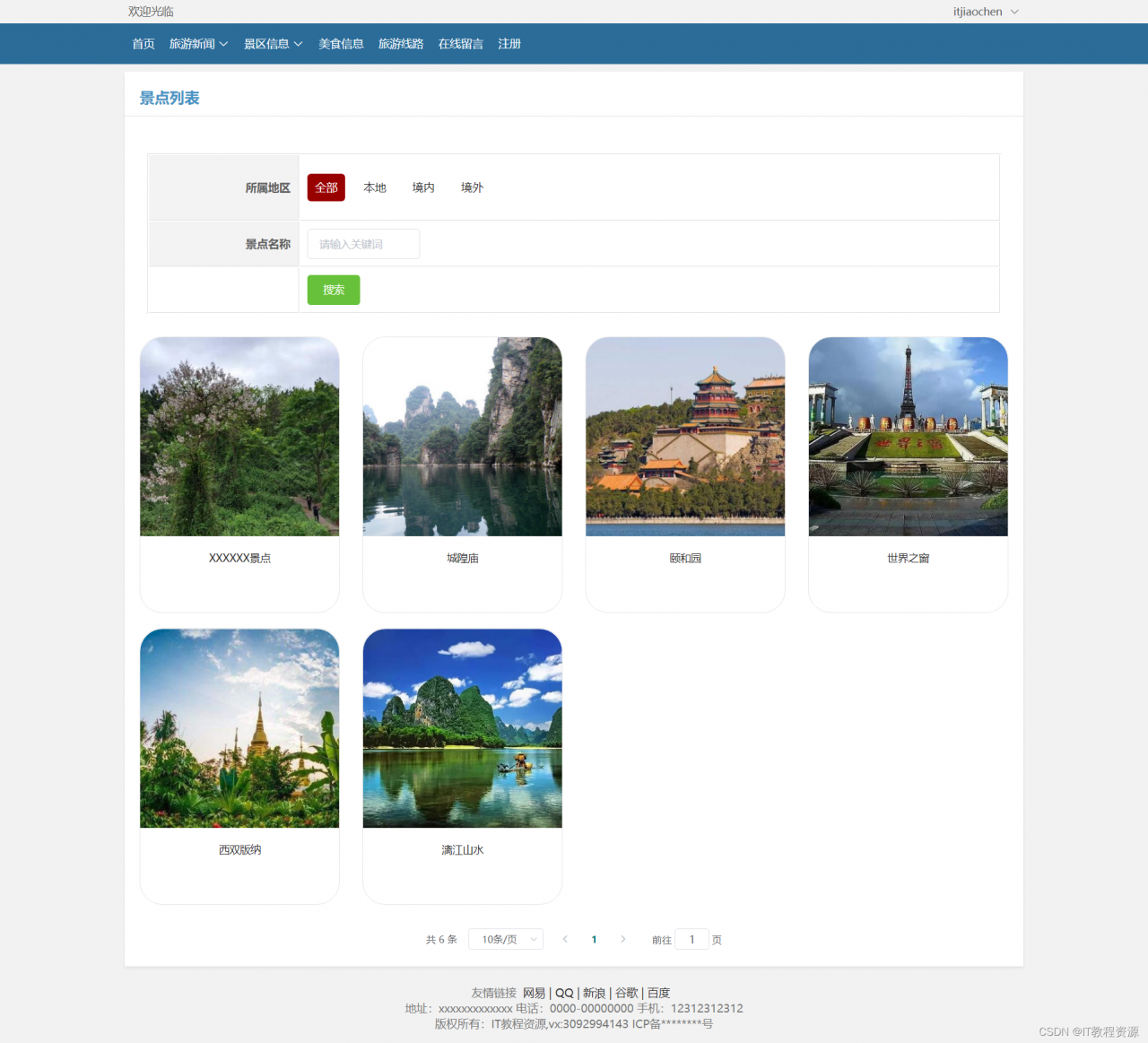This screenshot has width=1148, height=1043.
Task: Select the 全部 region filter
Action: pyautogui.click(x=326, y=187)
